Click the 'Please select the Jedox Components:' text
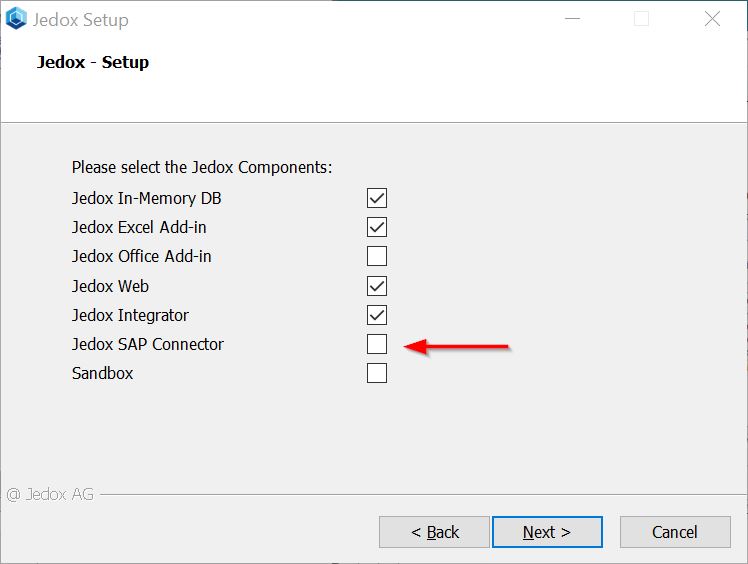Screen dimensions: 748x564 [x=202, y=167]
